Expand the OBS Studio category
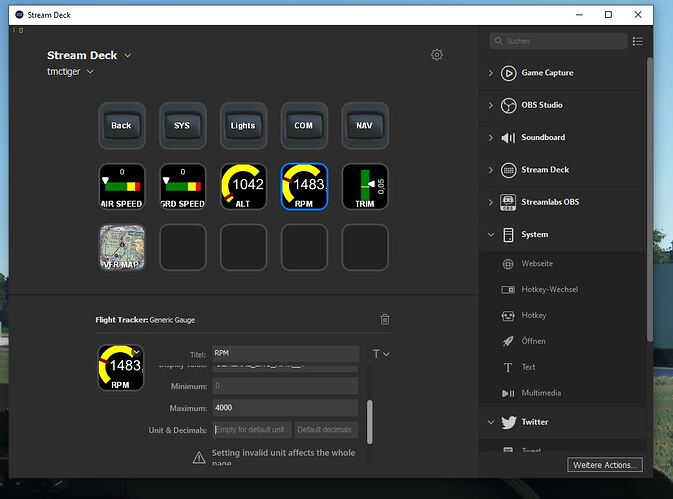 [x=491, y=106]
